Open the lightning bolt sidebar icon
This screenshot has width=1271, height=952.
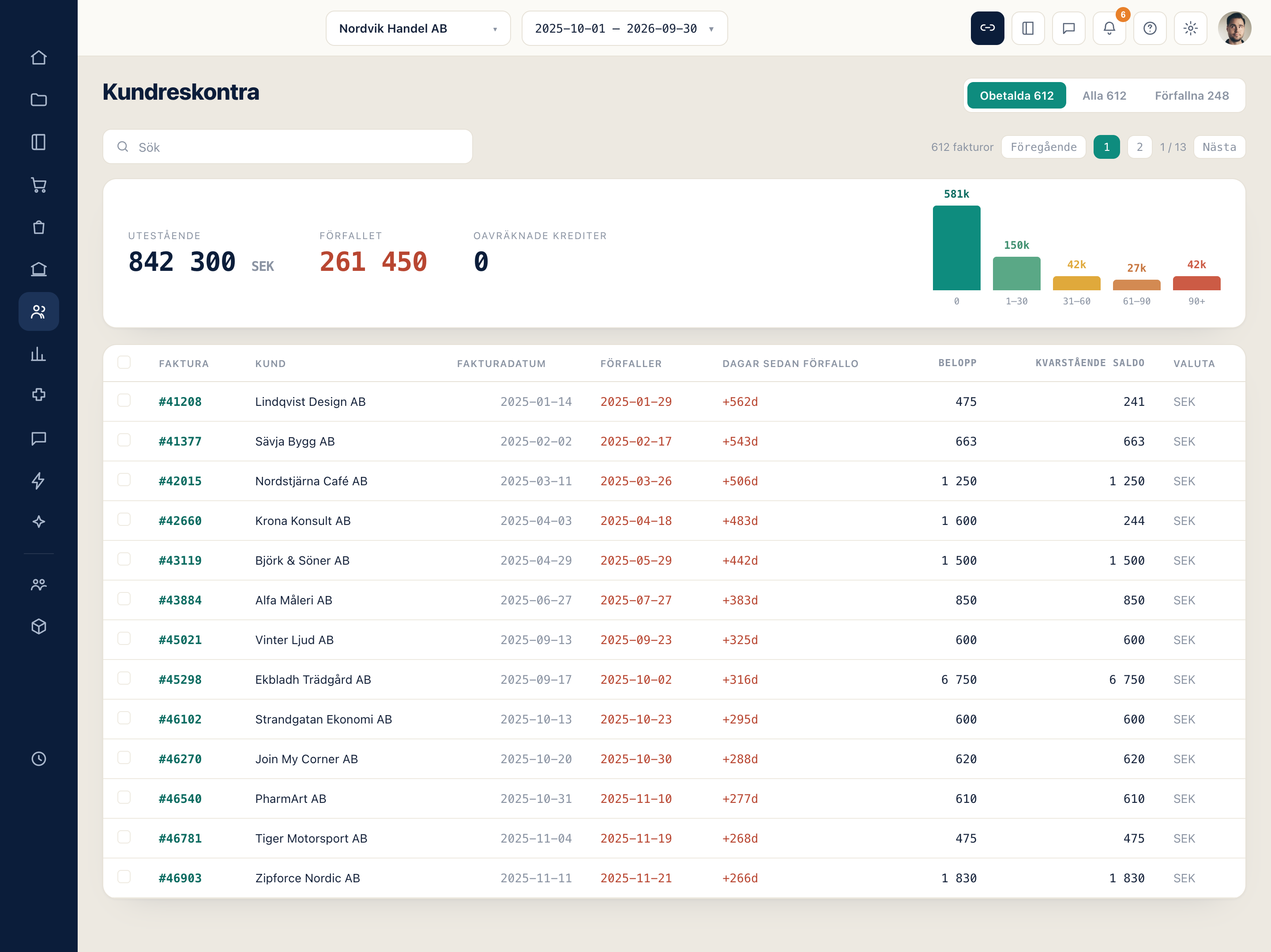38,480
